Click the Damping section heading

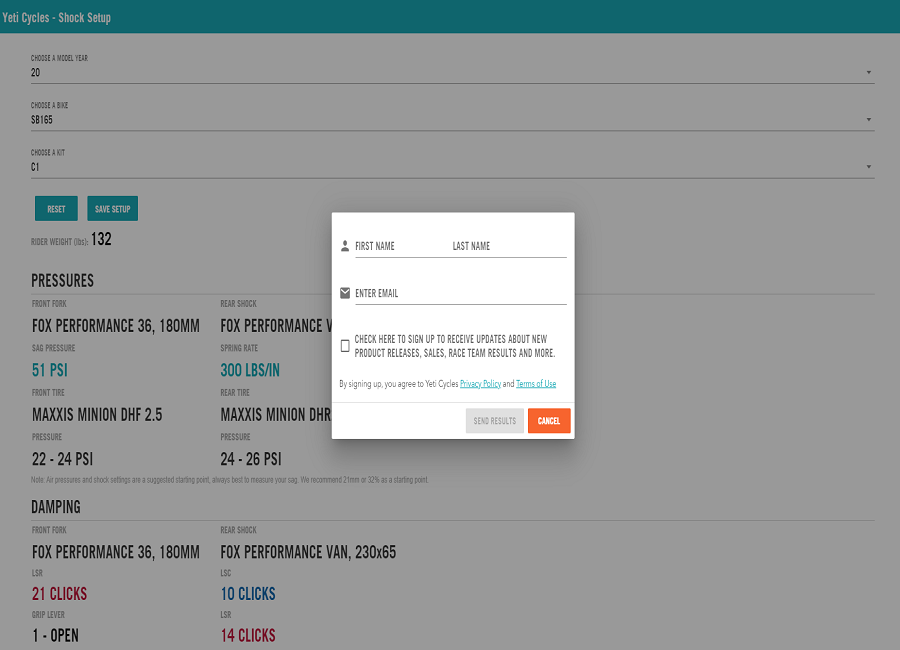pos(56,507)
